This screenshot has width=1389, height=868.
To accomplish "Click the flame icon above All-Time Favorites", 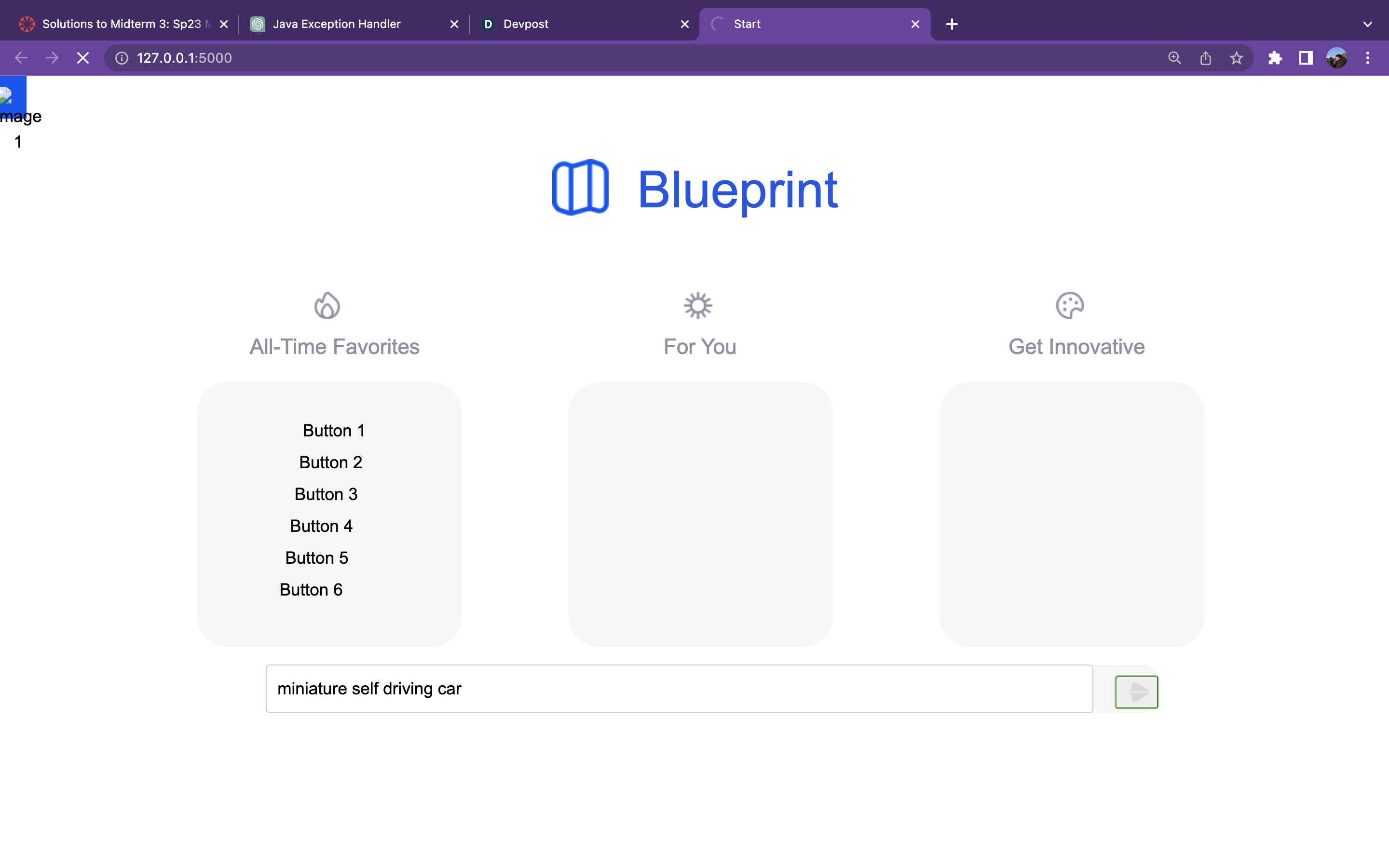I will [x=327, y=305].
